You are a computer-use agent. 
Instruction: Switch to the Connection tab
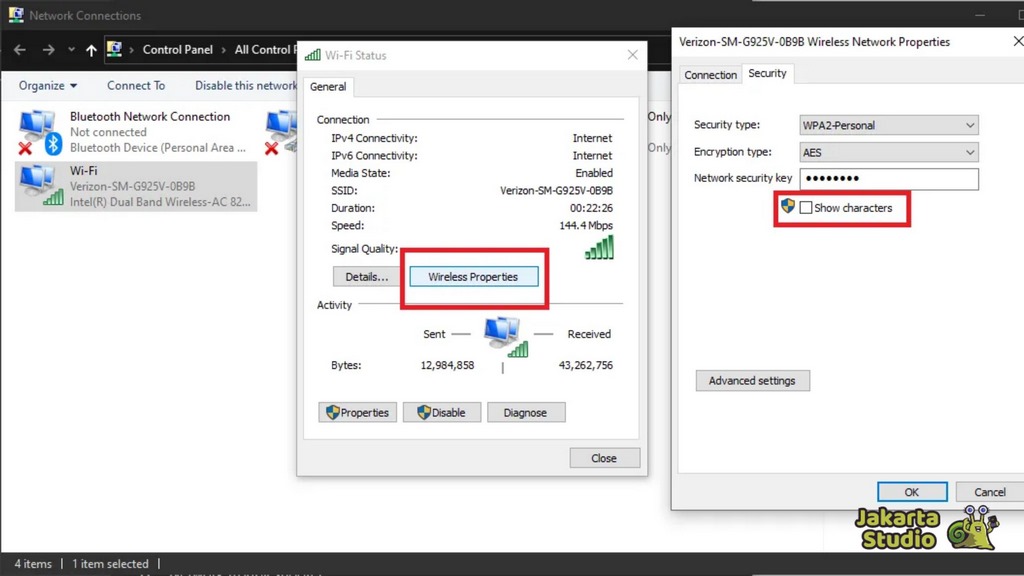point(710,75)
